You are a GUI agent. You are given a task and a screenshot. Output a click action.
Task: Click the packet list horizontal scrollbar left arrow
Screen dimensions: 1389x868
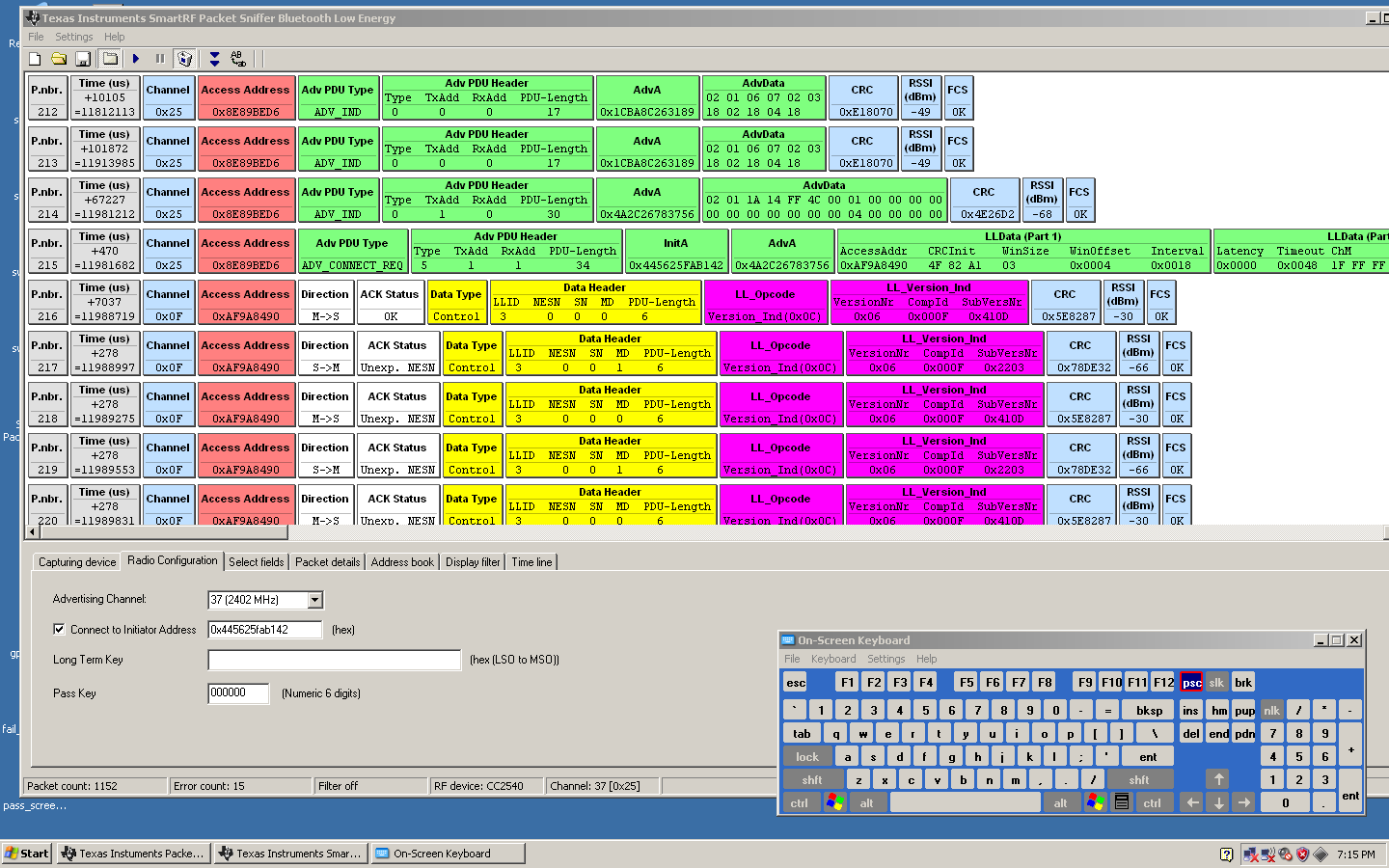32,531
